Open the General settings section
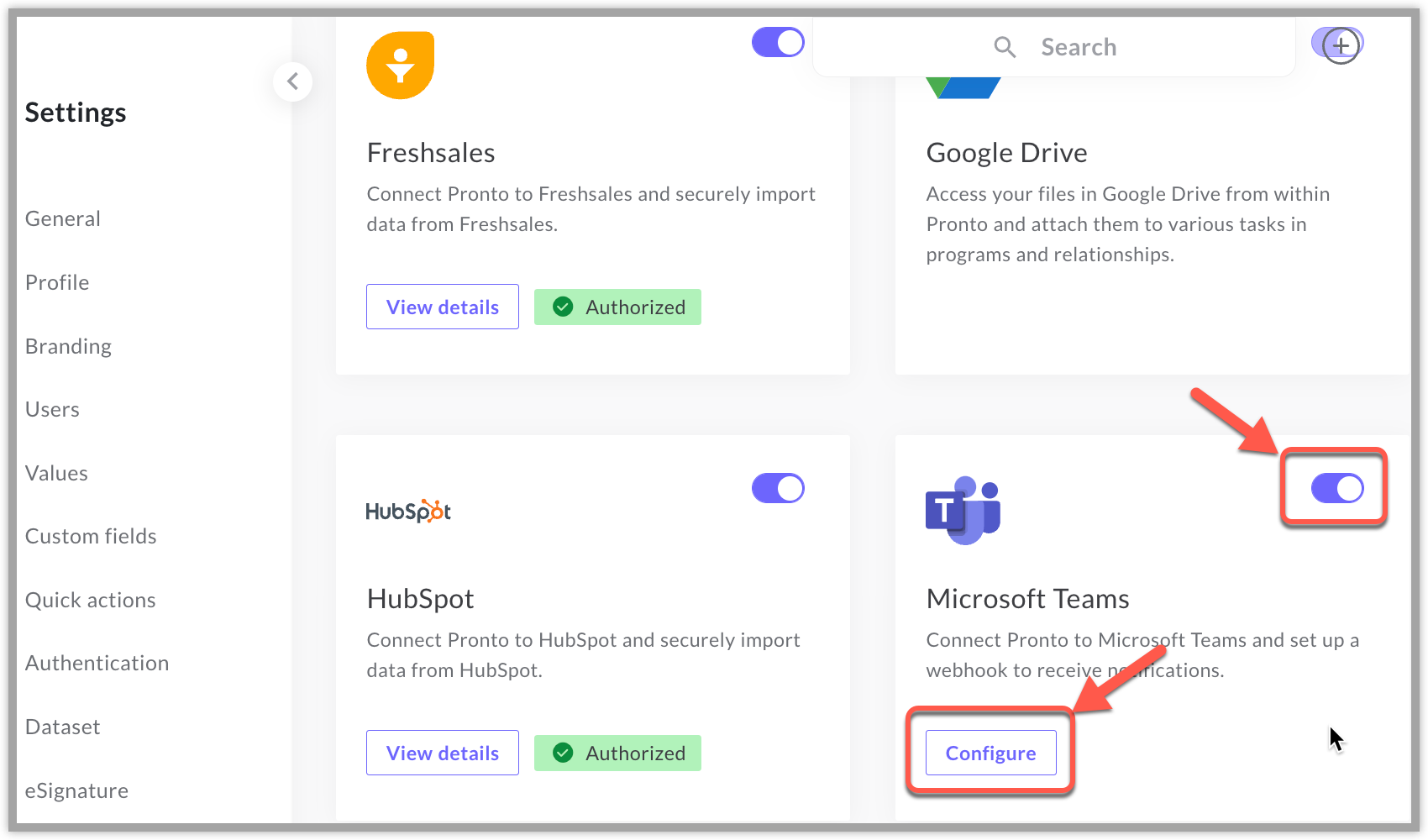The image size is (1428, 840). (x=63, y=218)
